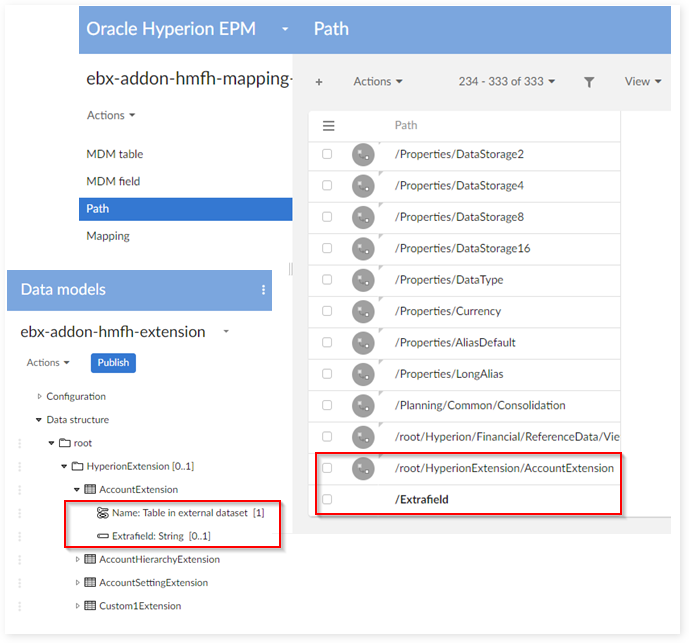689x643 pixels.
Task: Open the table column menu hamburger icon
Action: click(x=329, y=126)
